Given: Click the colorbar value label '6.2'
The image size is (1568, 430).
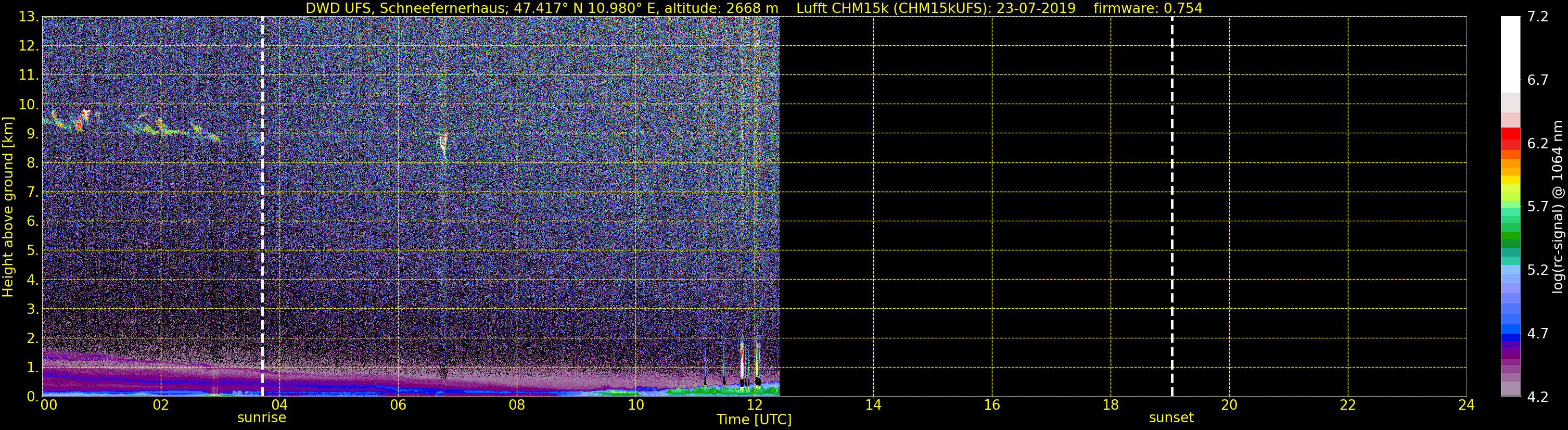Looking at the screenshot, I should coord(1538,143).
